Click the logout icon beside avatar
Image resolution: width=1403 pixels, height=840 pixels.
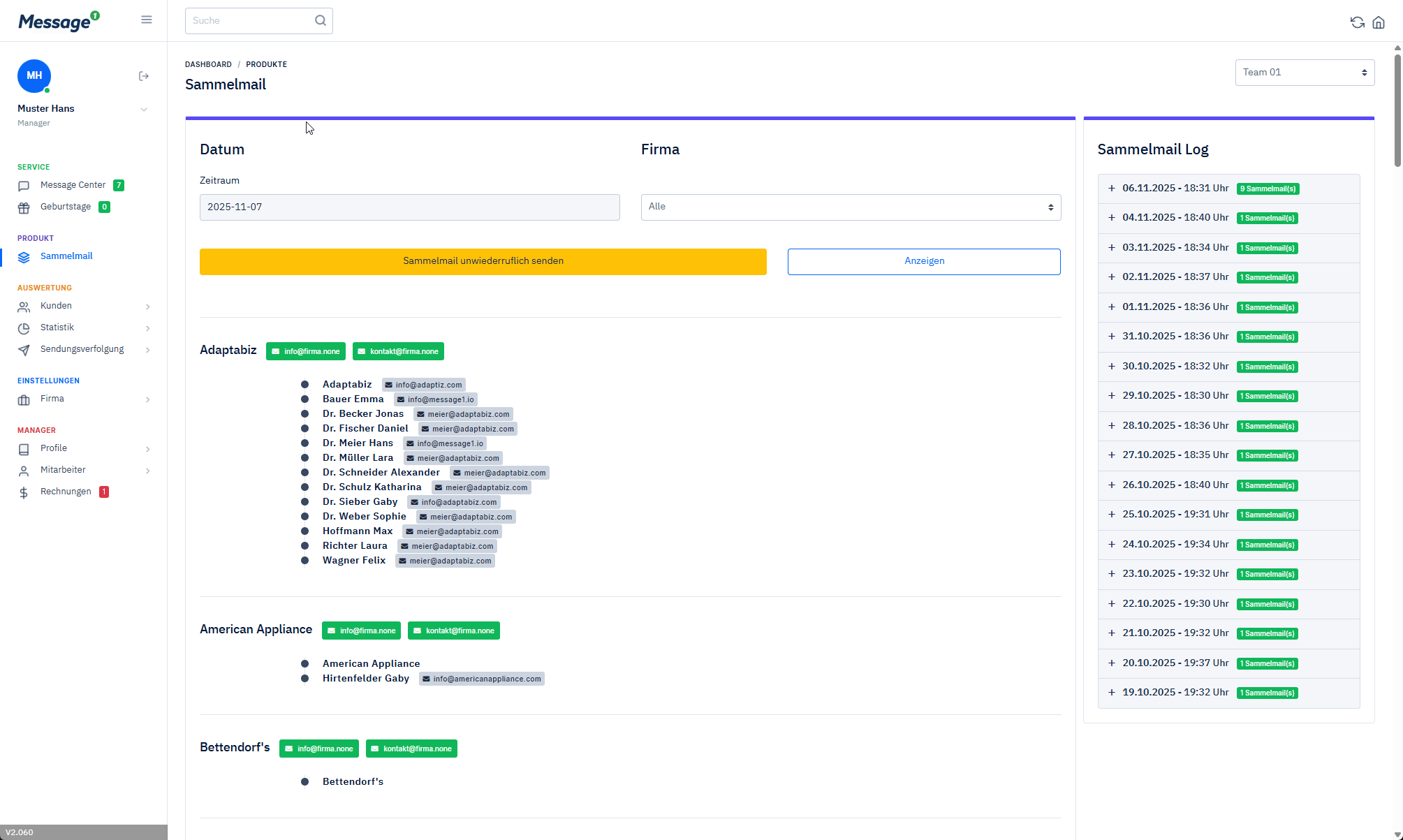144,76
